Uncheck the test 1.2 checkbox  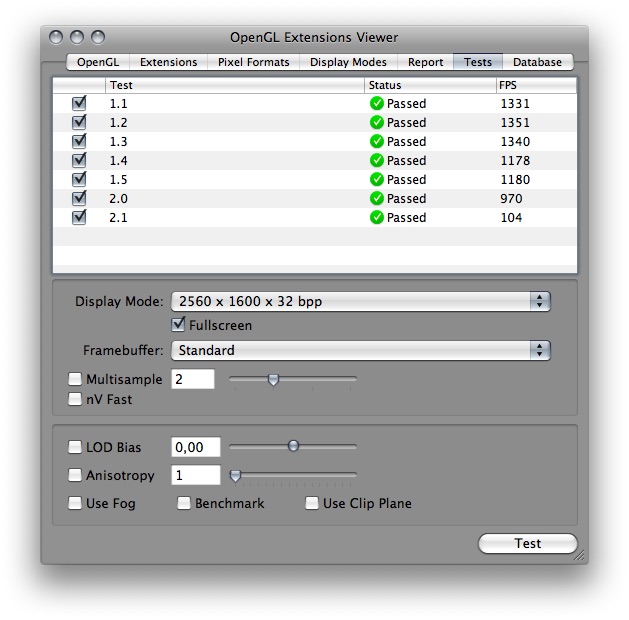pos(79,122)
